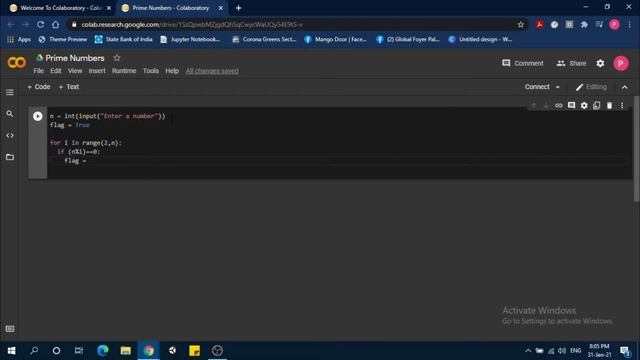
Task: Add a comment to cell icon
Action: 571,106
